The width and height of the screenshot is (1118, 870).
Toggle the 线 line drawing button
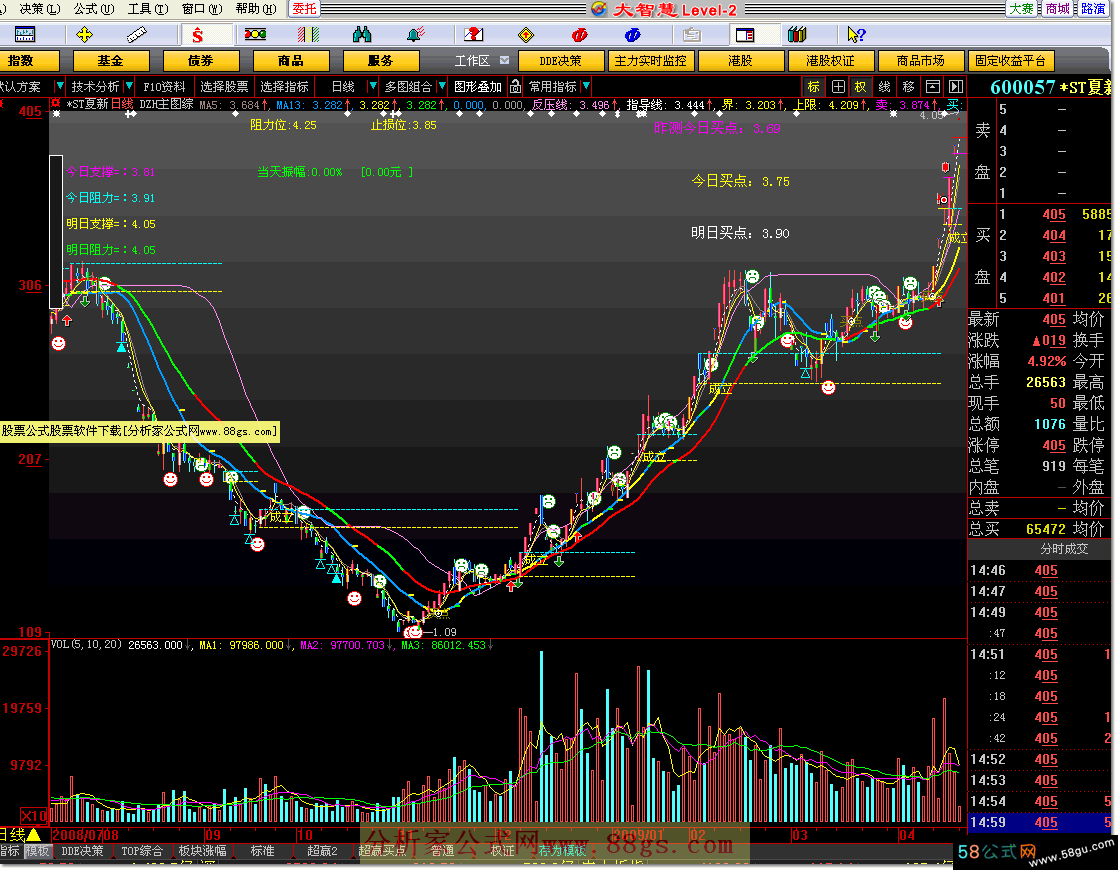pyautogui.click(x=885, y=87)
